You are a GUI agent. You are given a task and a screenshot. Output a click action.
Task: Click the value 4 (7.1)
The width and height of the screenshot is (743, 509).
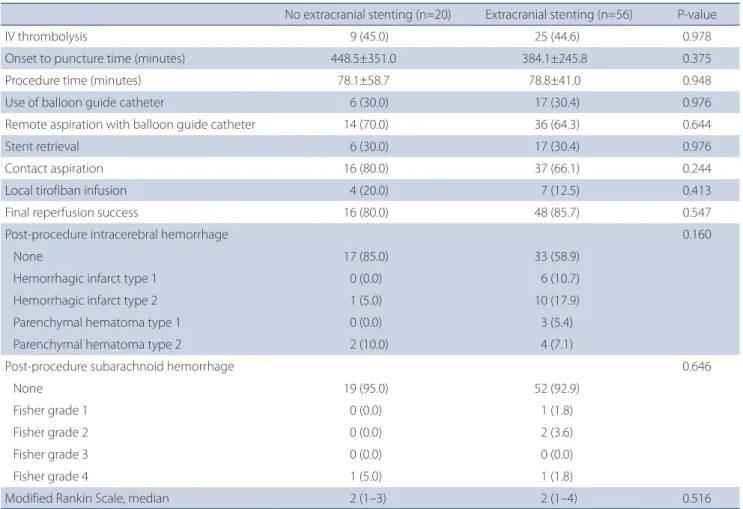[x=557, y=345]
